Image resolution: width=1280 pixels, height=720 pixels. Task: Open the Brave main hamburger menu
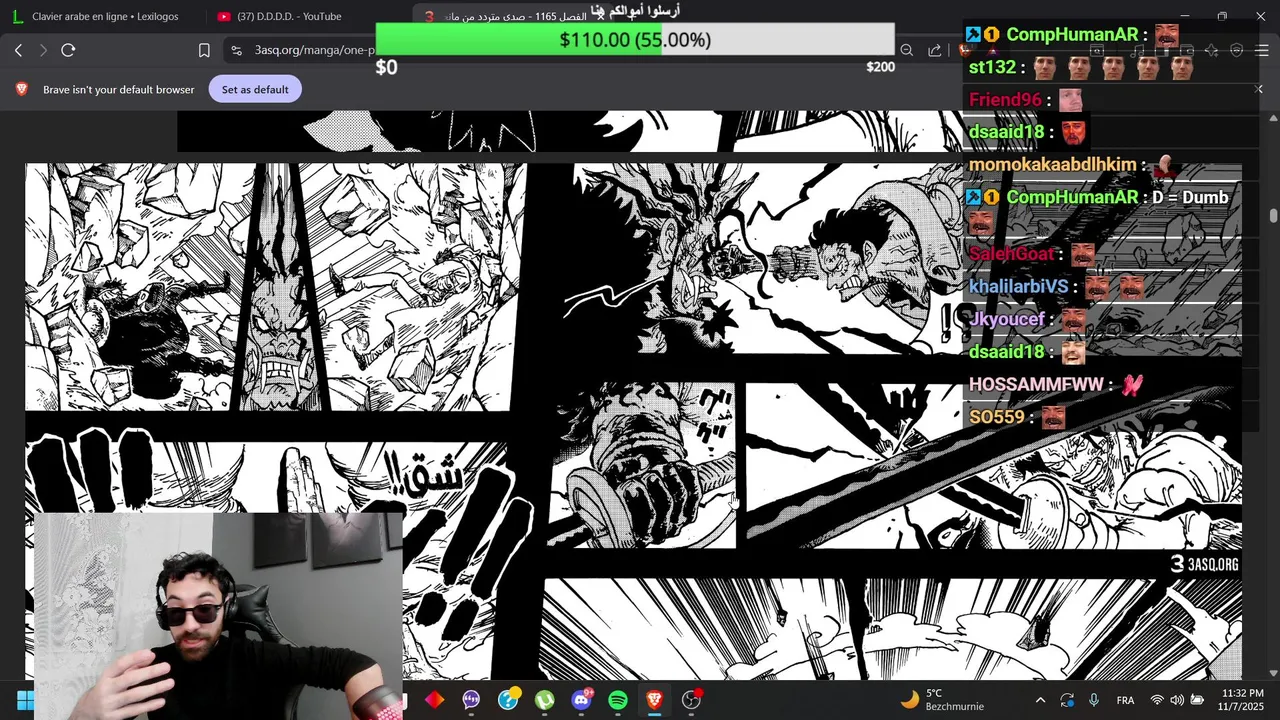[1261, 50]
